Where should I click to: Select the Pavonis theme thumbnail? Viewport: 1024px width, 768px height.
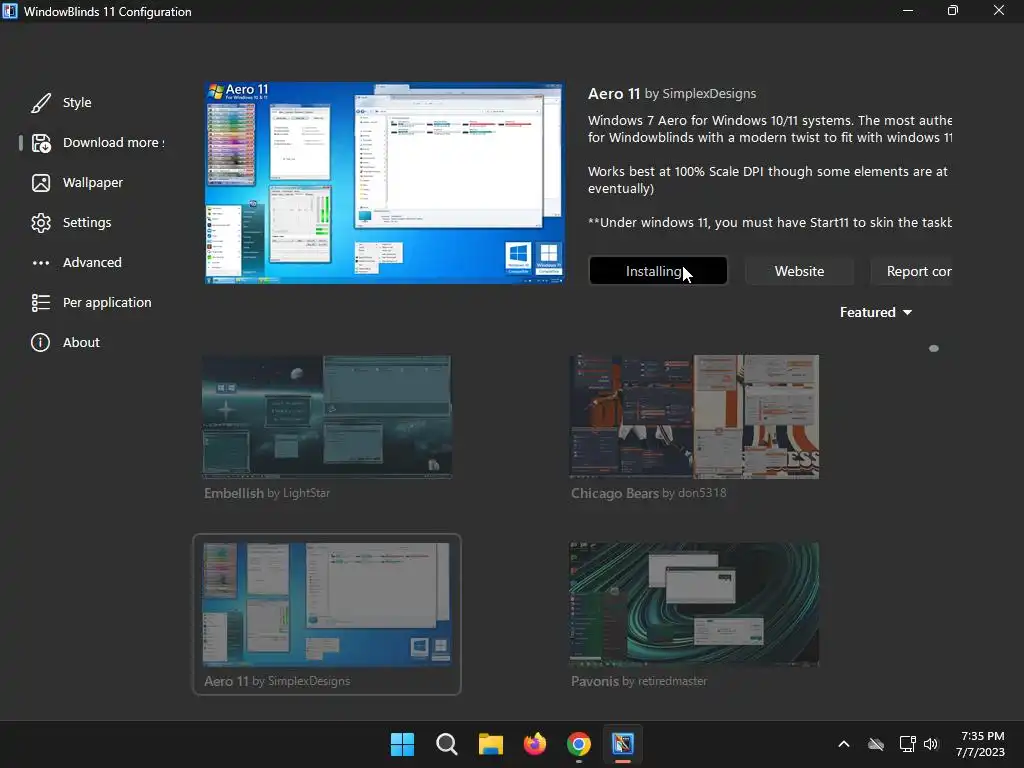[x=694, y=604]
